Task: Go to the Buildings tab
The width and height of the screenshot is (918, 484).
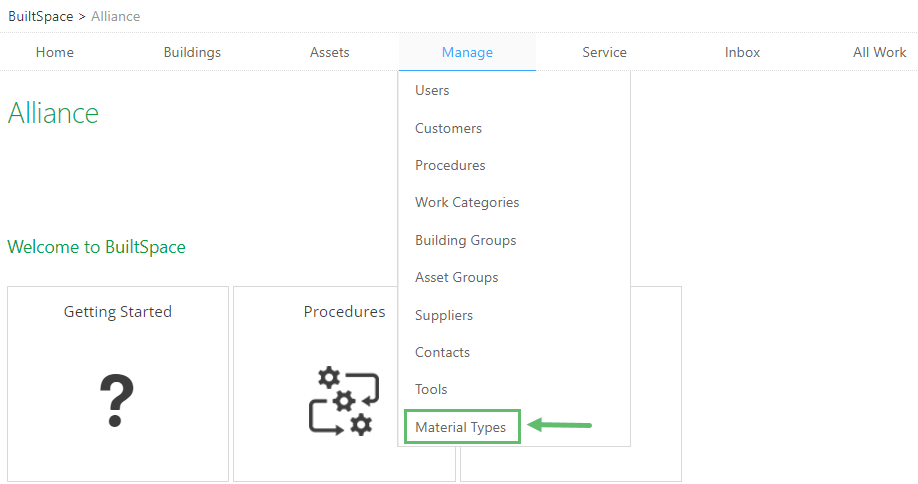Action: coord(192,52)
